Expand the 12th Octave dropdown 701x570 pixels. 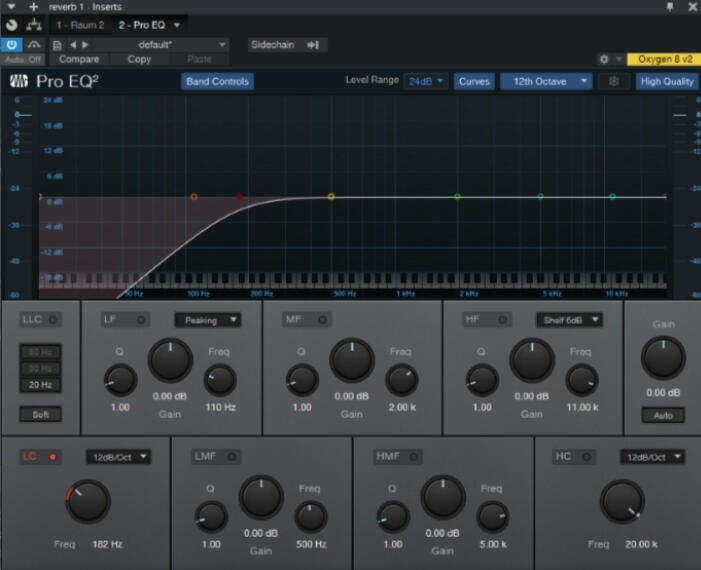pos(546,81)
